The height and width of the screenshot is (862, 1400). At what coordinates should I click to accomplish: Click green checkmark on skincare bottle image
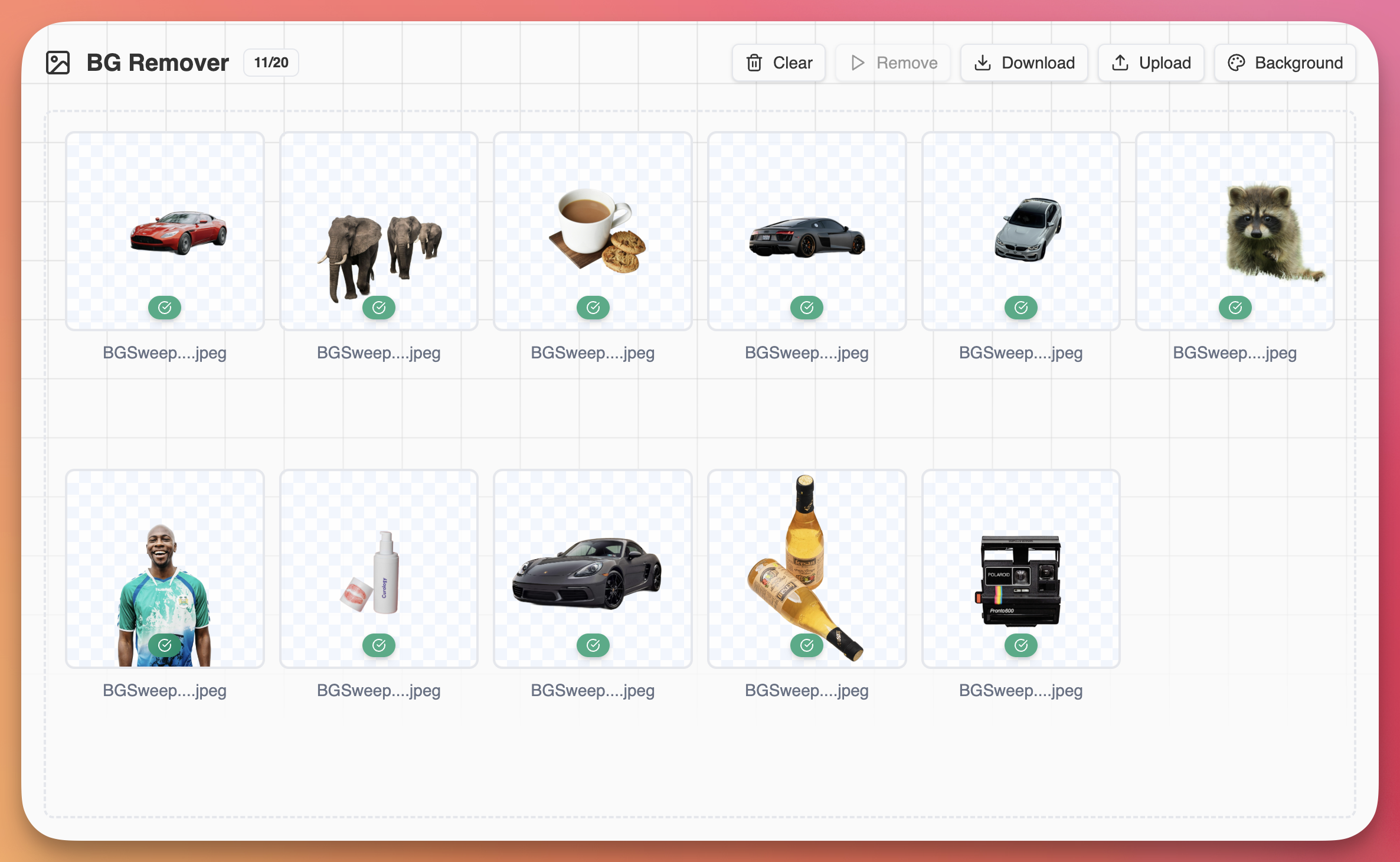(x=379, y=645)
